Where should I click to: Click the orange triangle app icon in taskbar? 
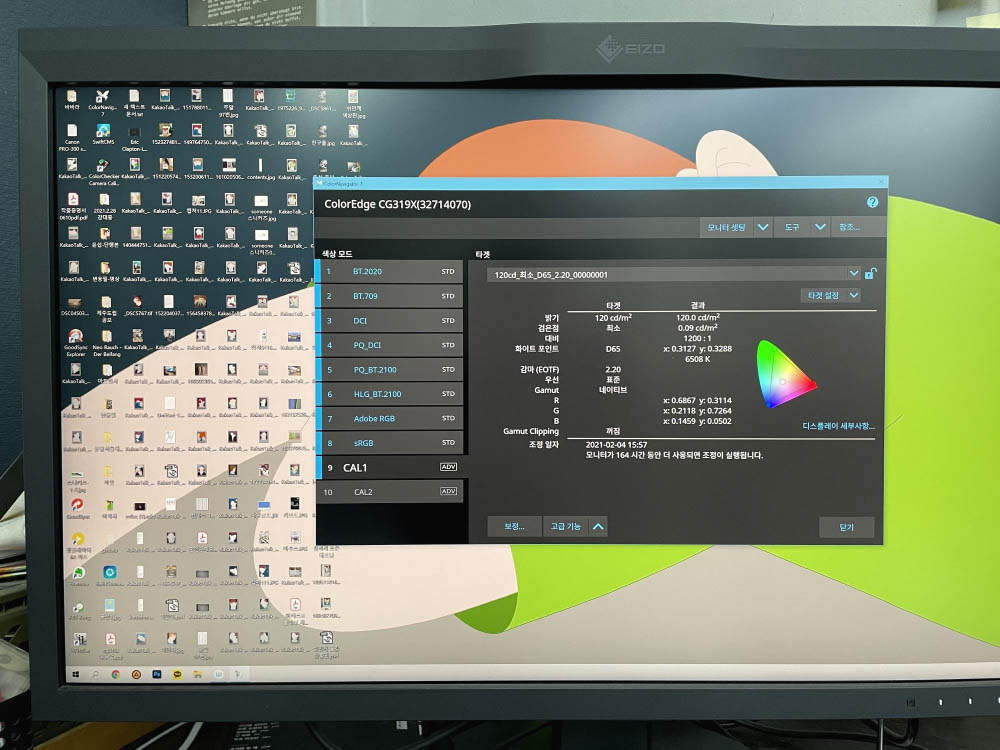point(136,674)
